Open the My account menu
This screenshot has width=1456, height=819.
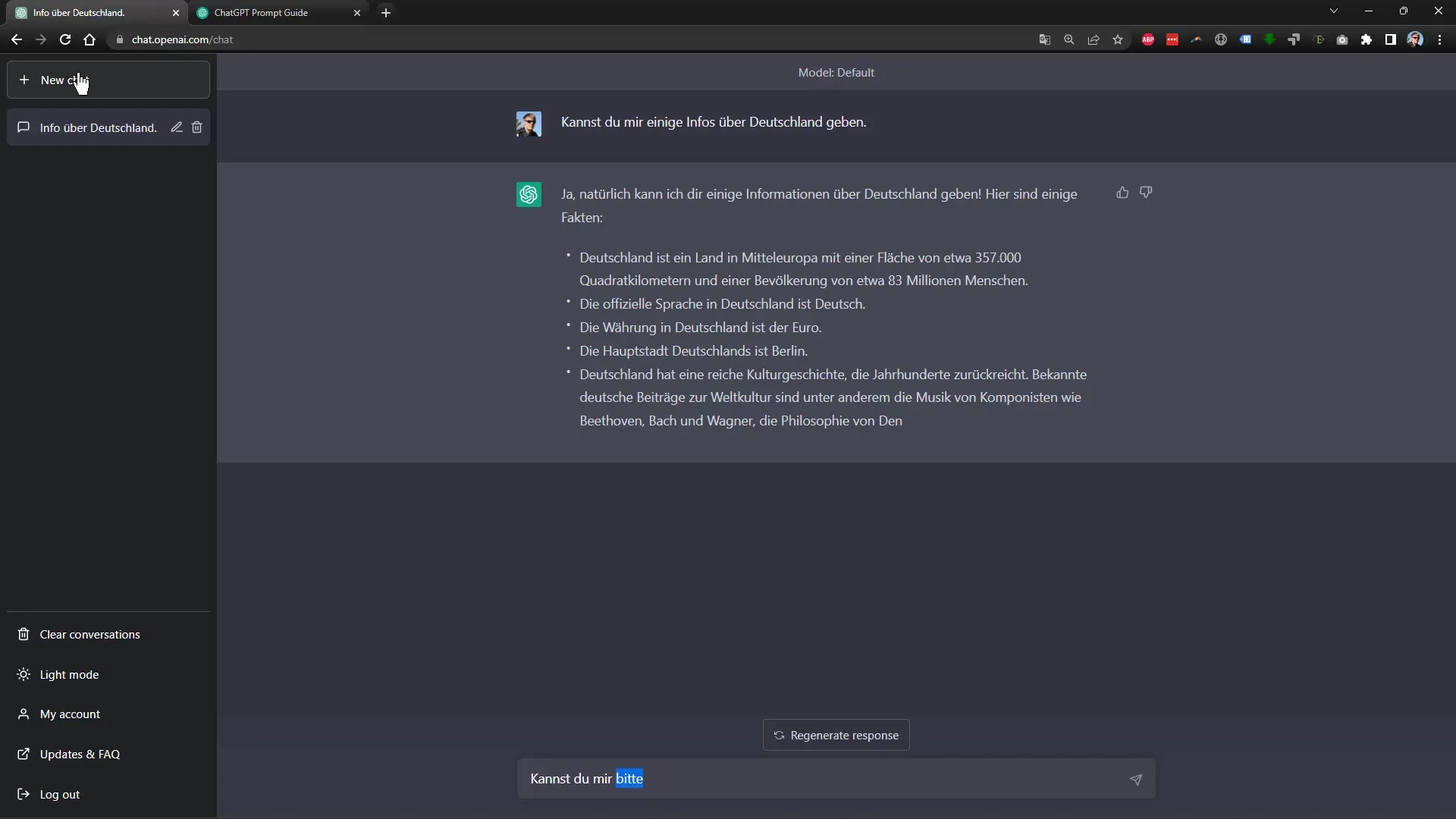[70, 714]
